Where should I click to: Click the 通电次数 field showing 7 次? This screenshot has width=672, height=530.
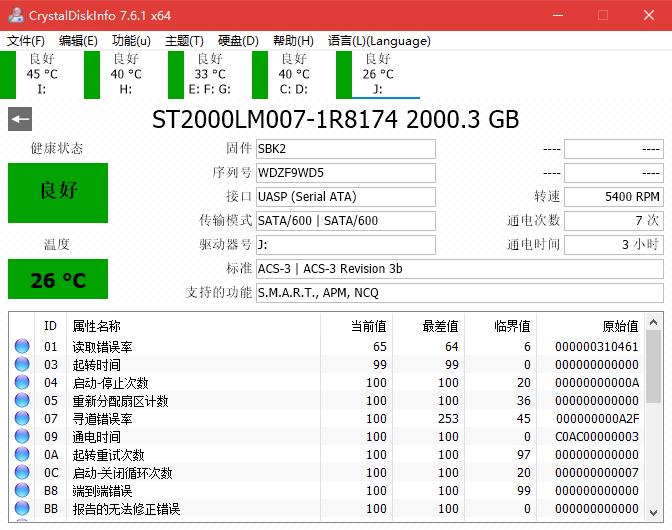(x=614, y=221)
